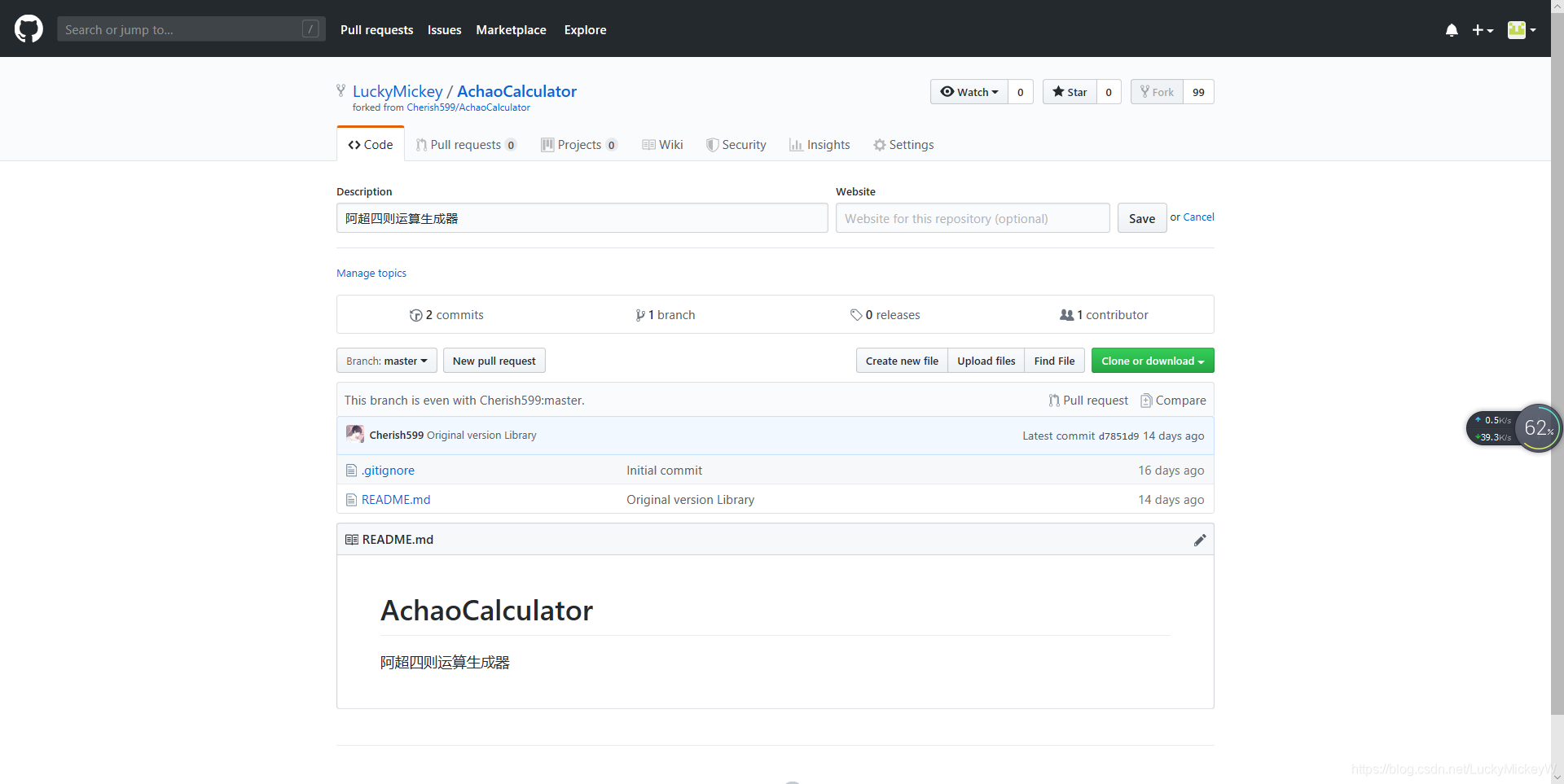Viewport: 1564px width, 784px height.
Task: Open the notifications bell
Action: pos(1452,30)
